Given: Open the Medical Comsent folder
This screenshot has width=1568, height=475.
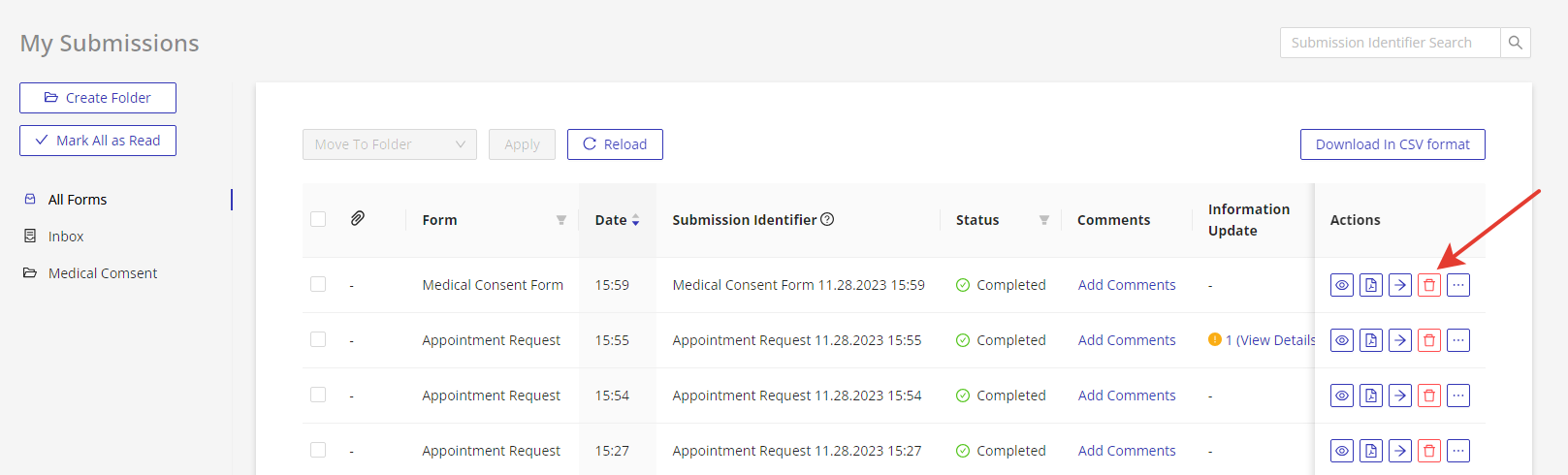Looking at the screenshot, I should coord(102,273).
